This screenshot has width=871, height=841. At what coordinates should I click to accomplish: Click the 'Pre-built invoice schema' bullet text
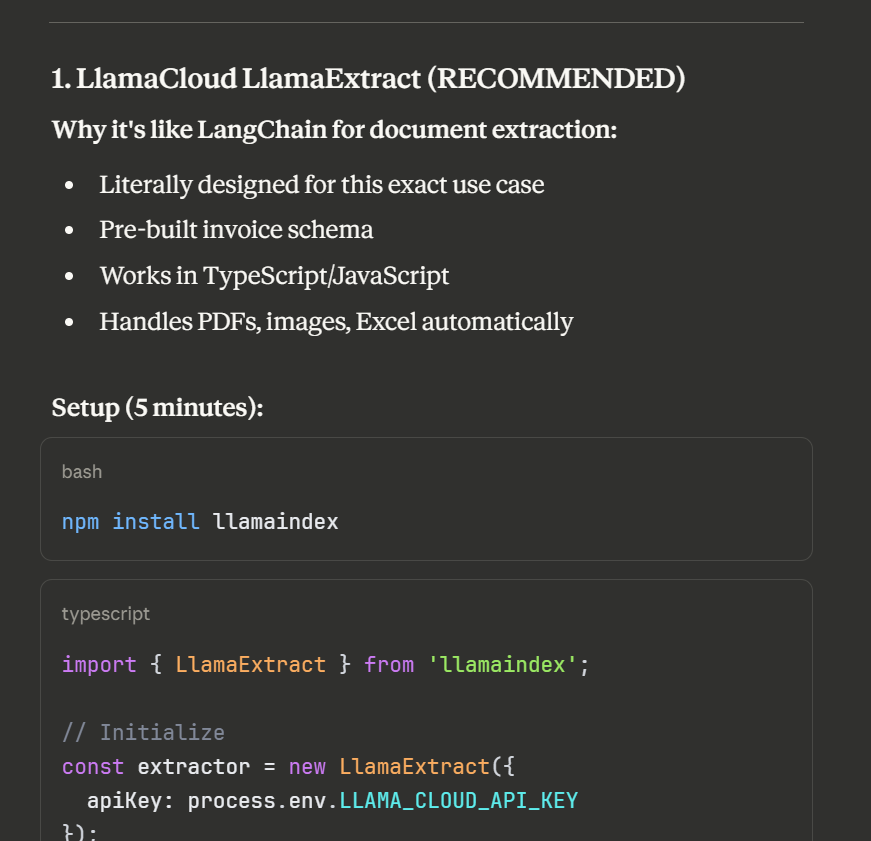[x=236, y=230]
